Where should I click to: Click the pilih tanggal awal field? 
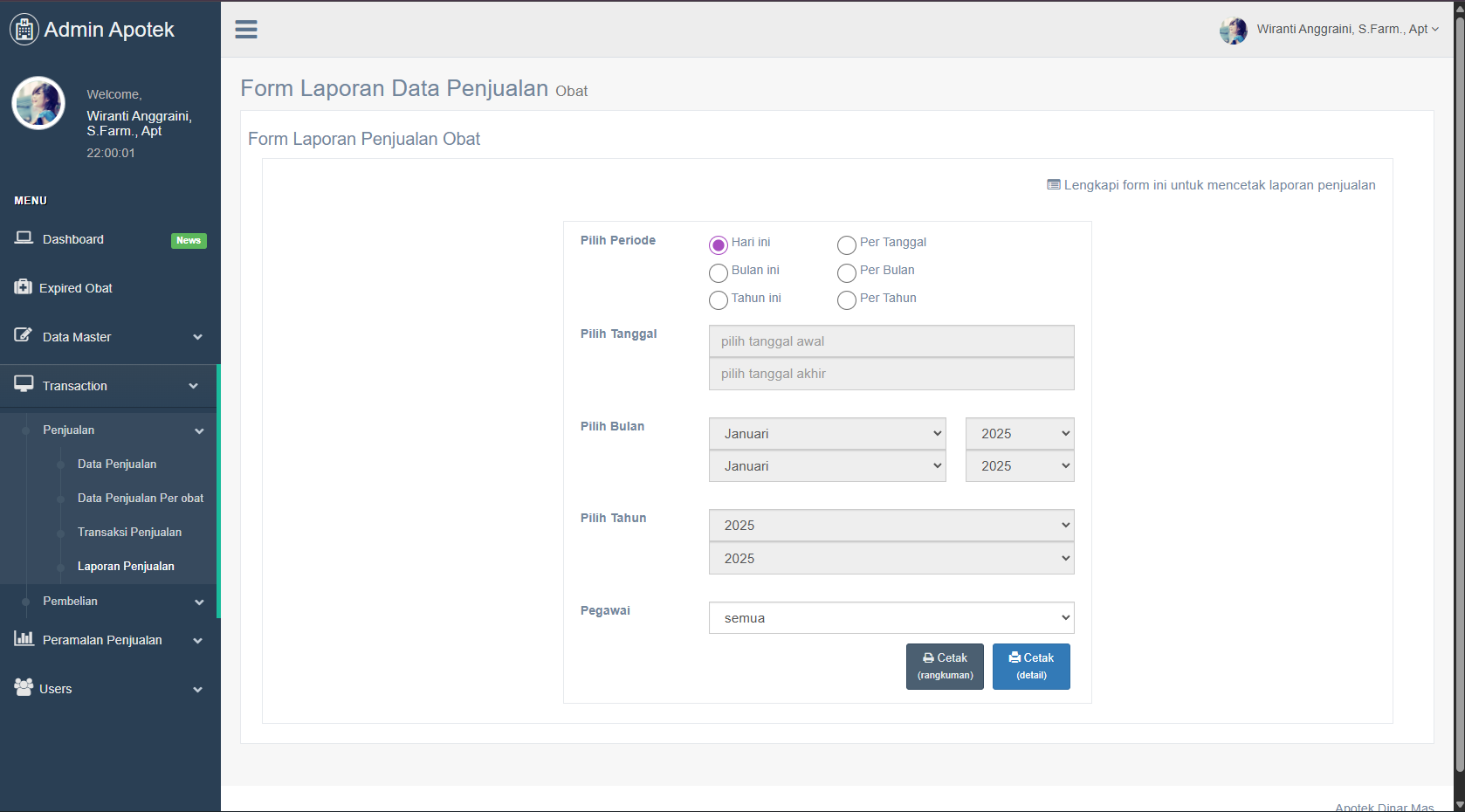[891, 341]
